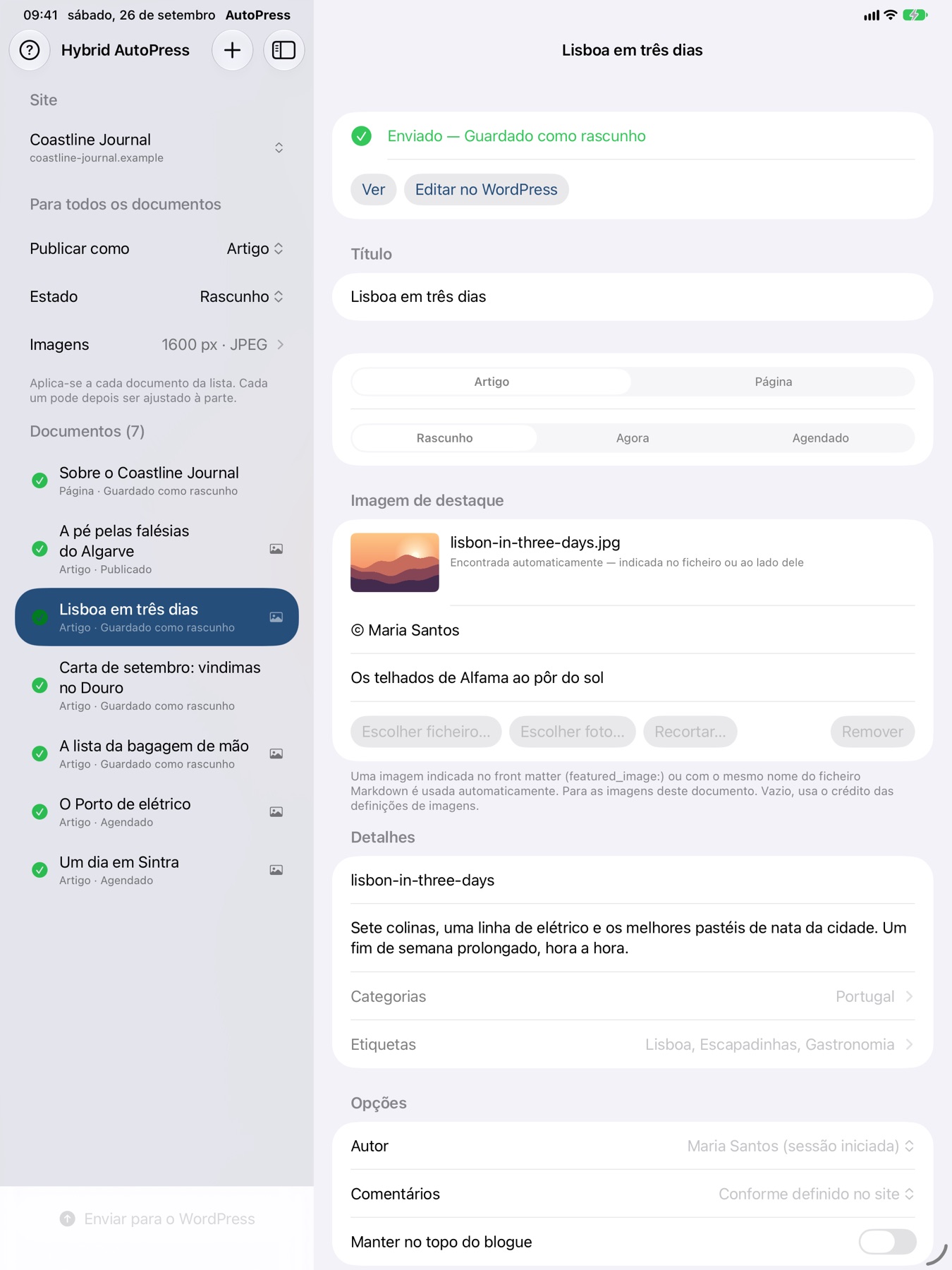Image resolution: width=952 pixels, height=1270 pixels.
Task: Click green checkmark next to Sobre o Coastline Journal
Action: pos(40,480)
